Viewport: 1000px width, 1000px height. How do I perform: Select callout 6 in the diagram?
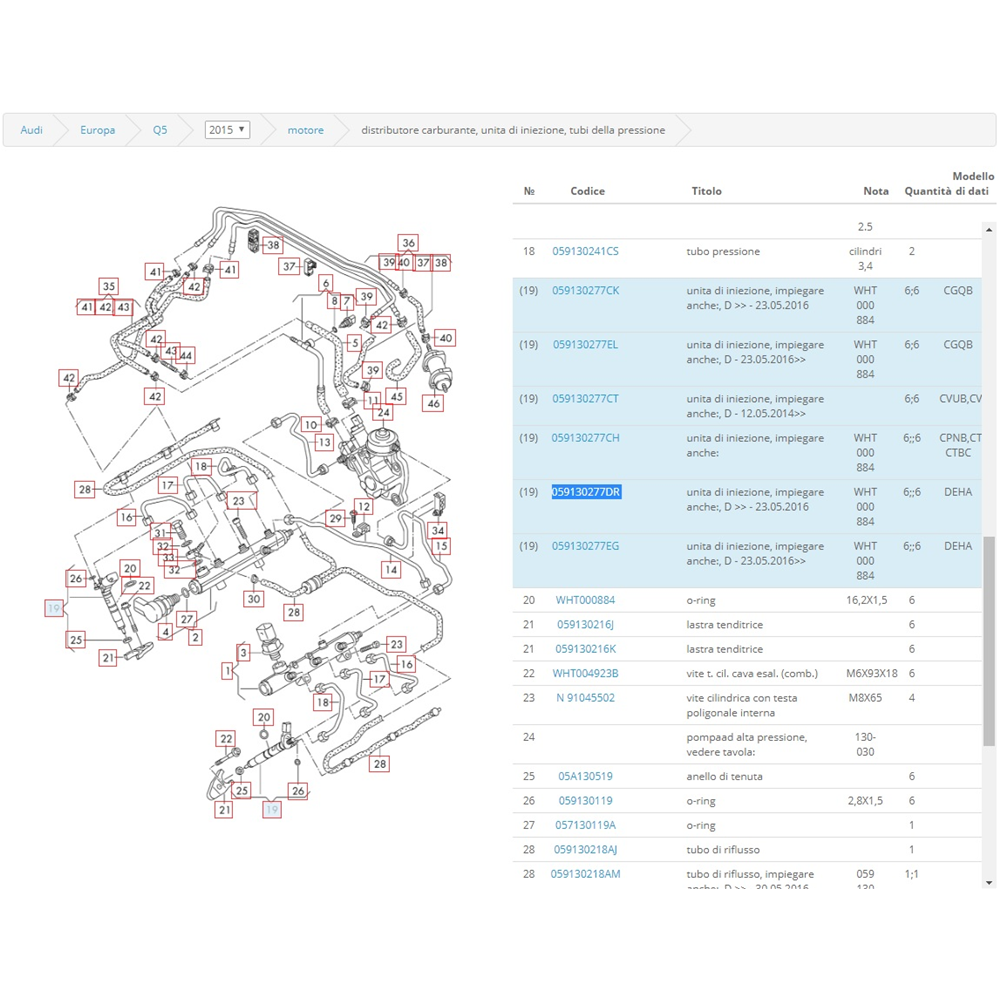click(326, 283)
